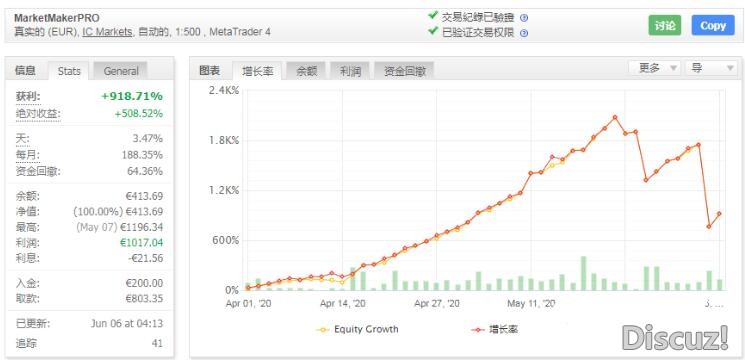The image size is (745, 362).
Task: Click the 绝对收益 label
Action: pyautogui.click(x=38, y=114)
